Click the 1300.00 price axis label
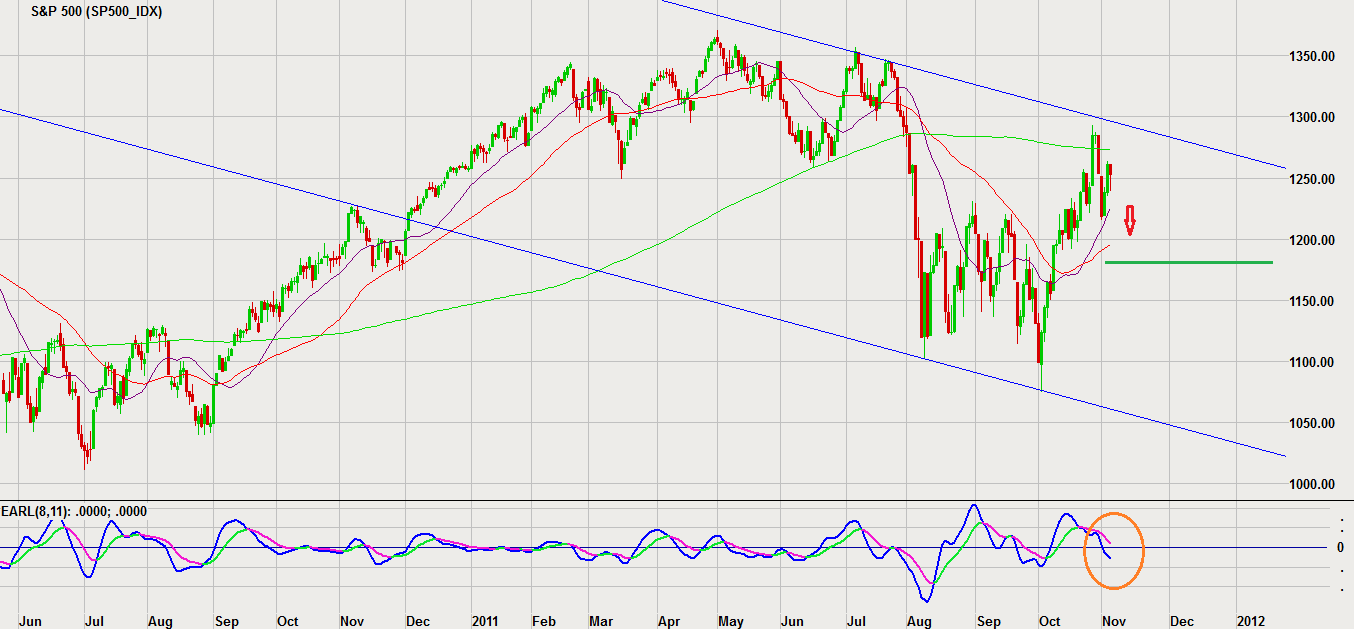1354x629 pixels. [x=1310, y=118]
